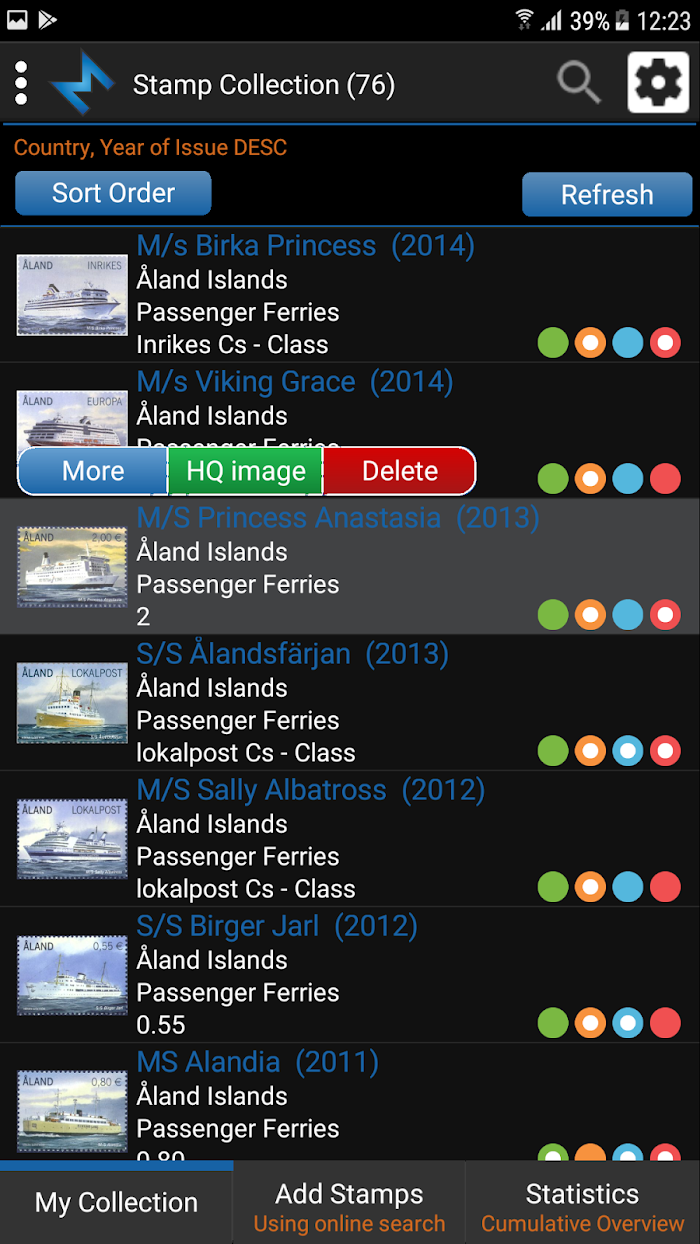The image size is (700, 1244).
Task: Open the Sort Order selector
Action: (x=113, y=193)
